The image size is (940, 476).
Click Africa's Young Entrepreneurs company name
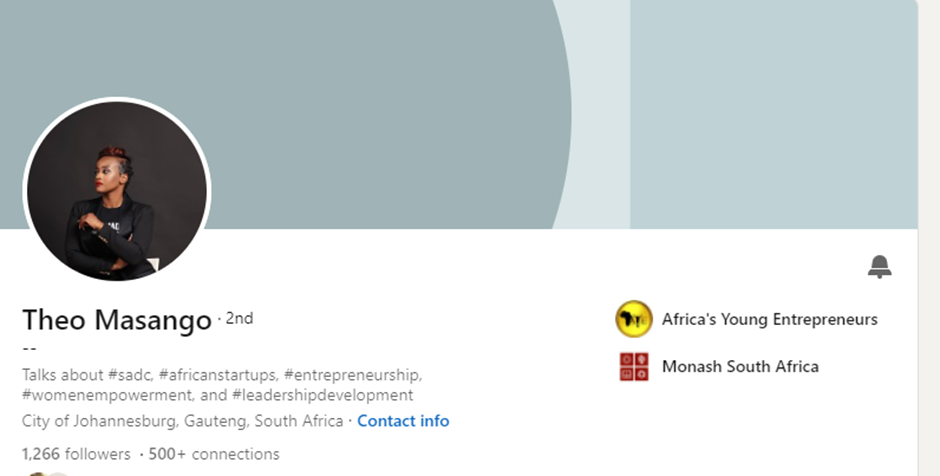(x=770, y=319)
